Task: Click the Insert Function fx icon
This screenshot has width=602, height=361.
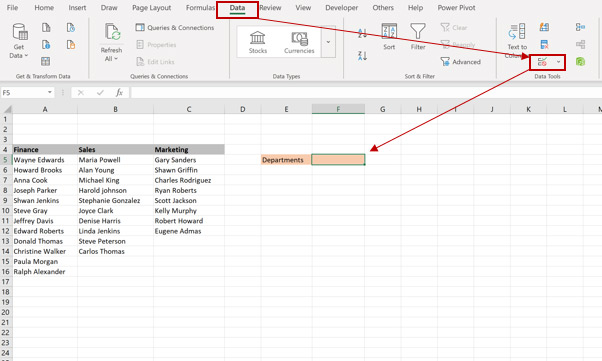Action: (119, 93)
